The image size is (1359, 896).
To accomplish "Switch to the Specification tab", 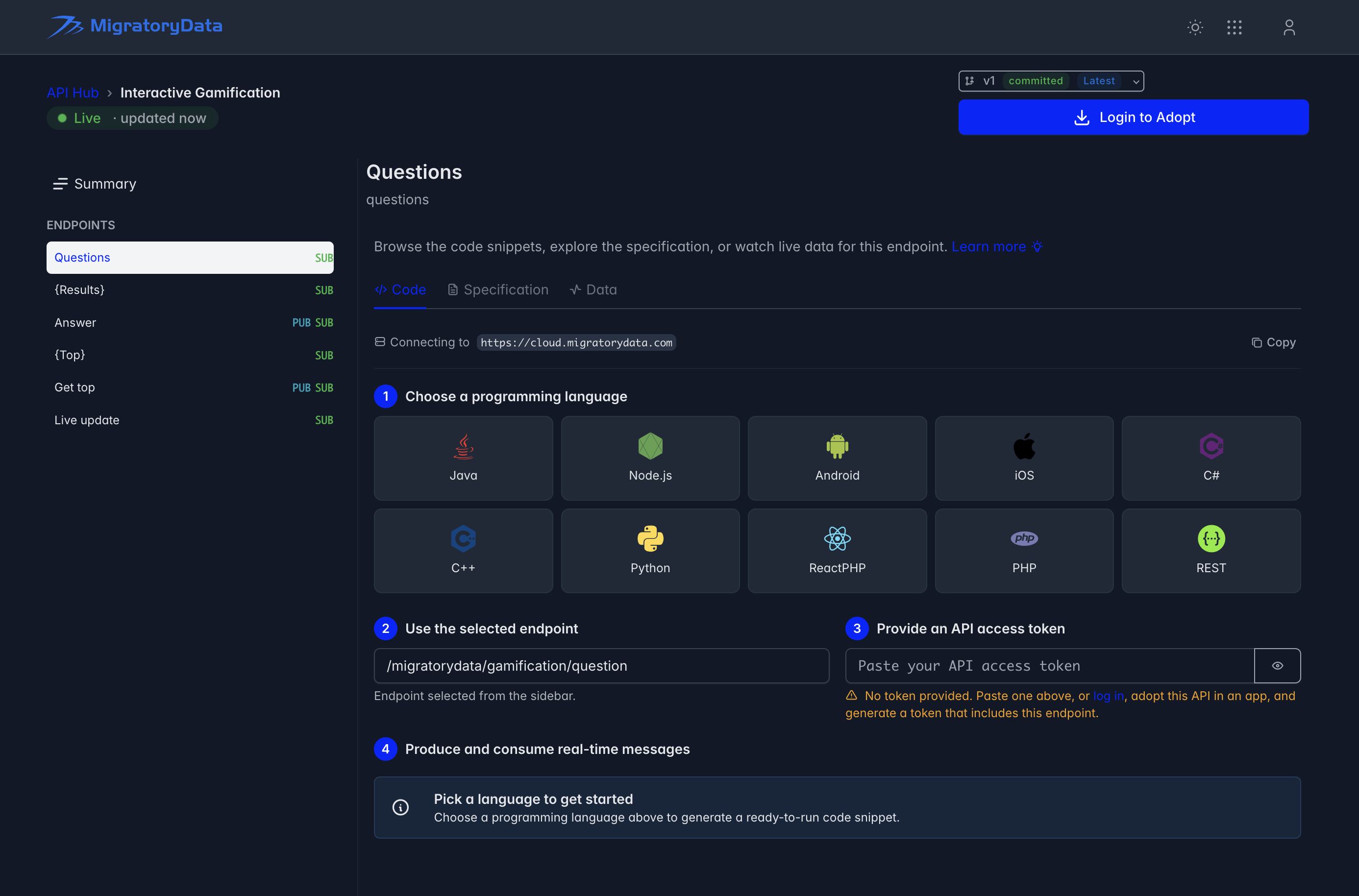I will tap(498, 290).
